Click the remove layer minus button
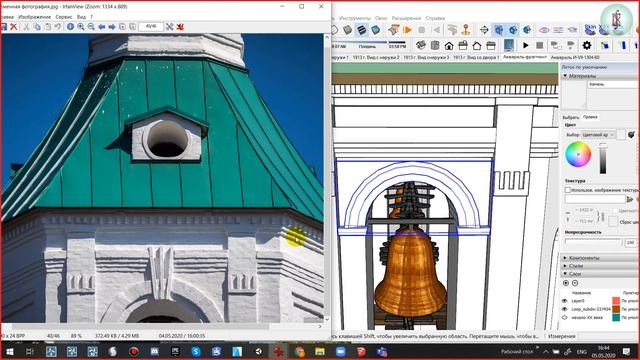Image resolution: width=640 pixels, height=360 pixels. pyautogui.click(x=575, y=283)
